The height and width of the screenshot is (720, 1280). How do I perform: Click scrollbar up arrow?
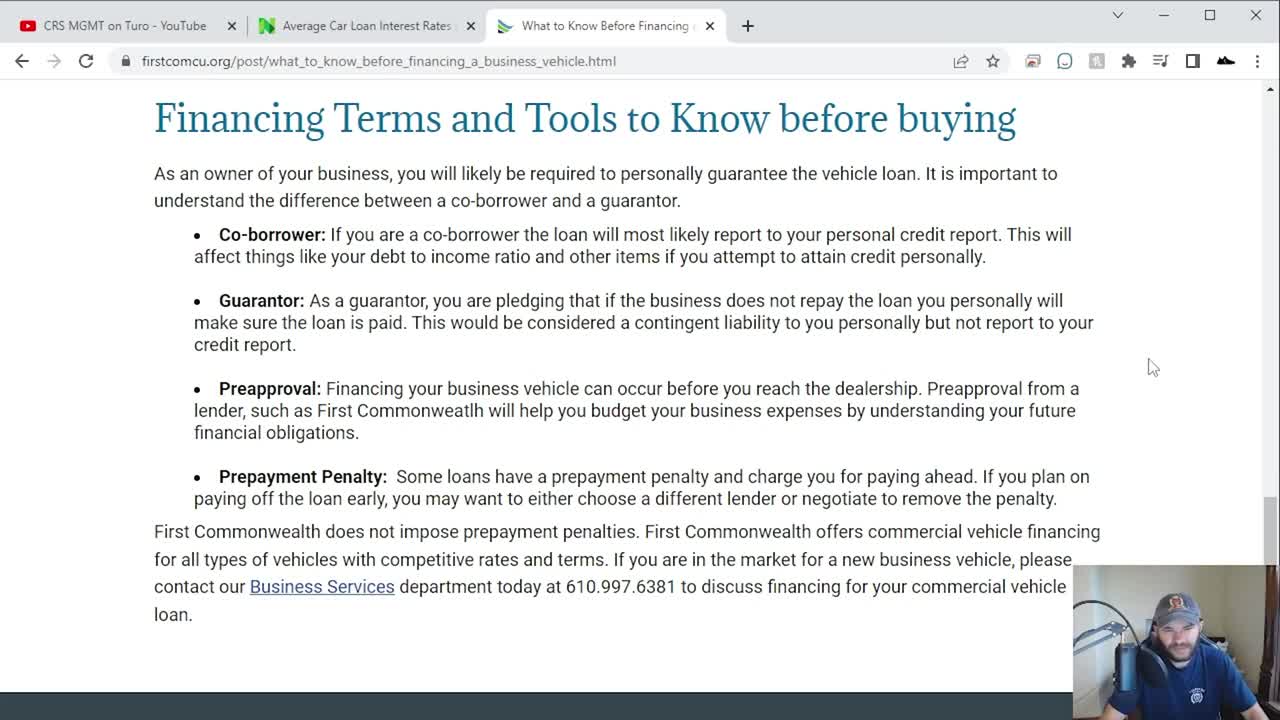pyautogui.click(x=1270, y=90)
